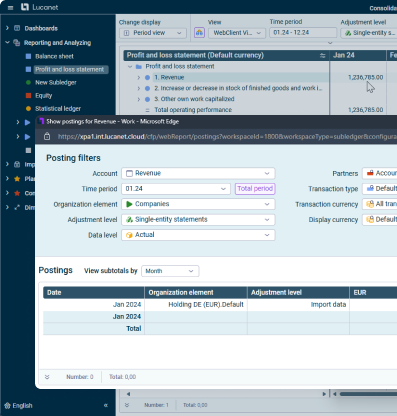Expand the 1. Revenue row

[139, 77]
